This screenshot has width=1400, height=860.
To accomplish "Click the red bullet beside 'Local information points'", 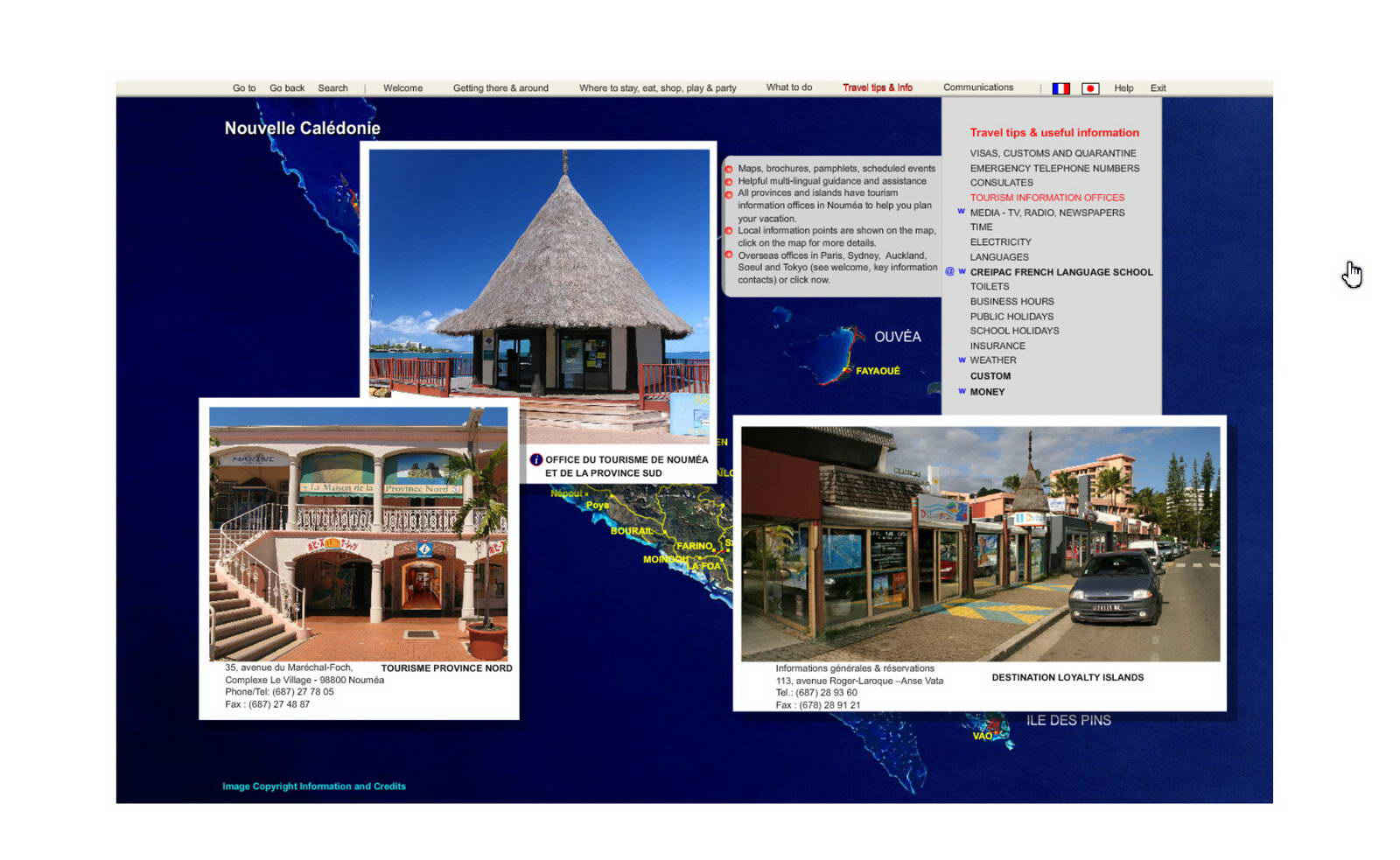I will pyautogui.click(x=729, y=231).
